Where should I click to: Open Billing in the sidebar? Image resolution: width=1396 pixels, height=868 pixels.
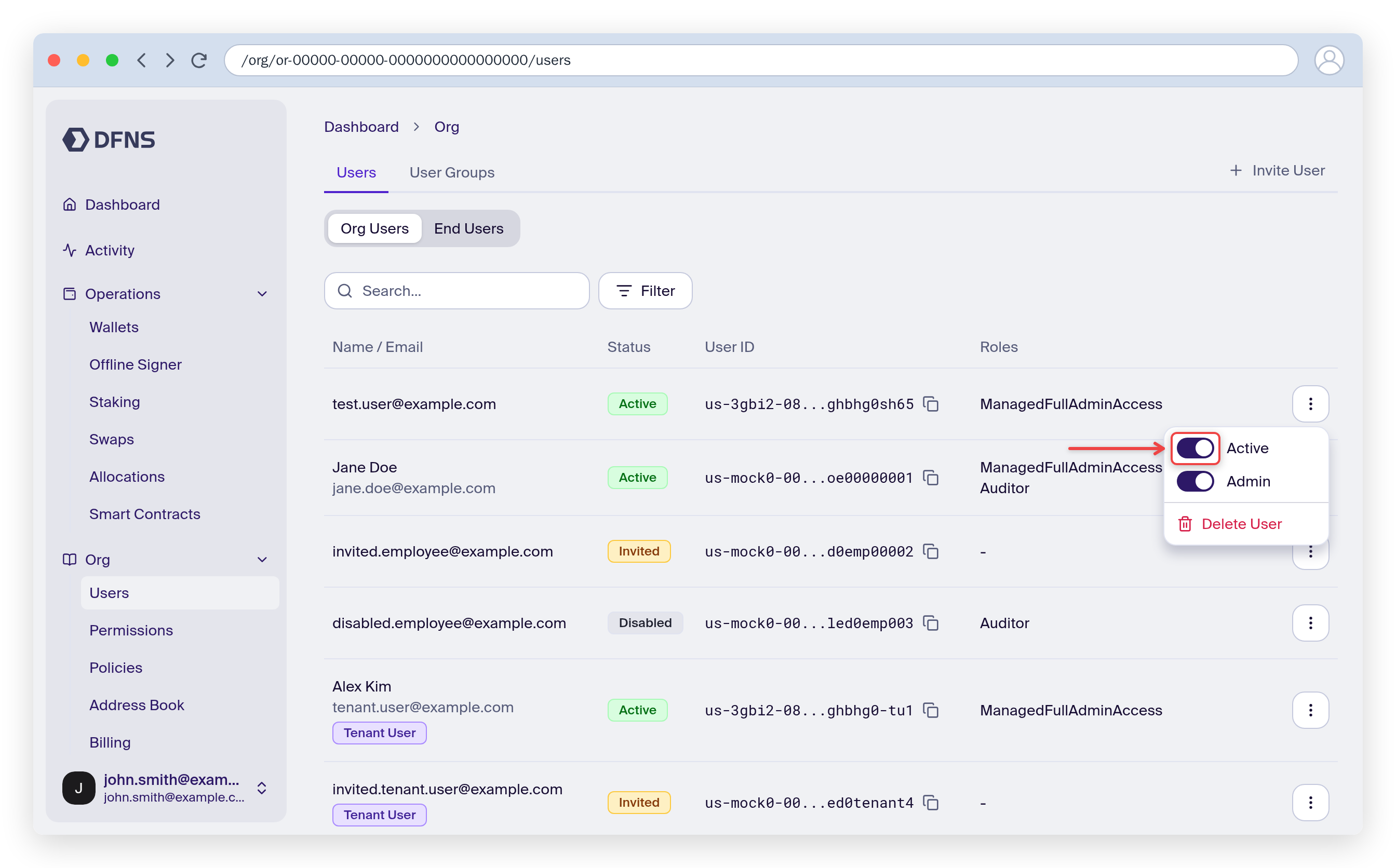[110, 742]
